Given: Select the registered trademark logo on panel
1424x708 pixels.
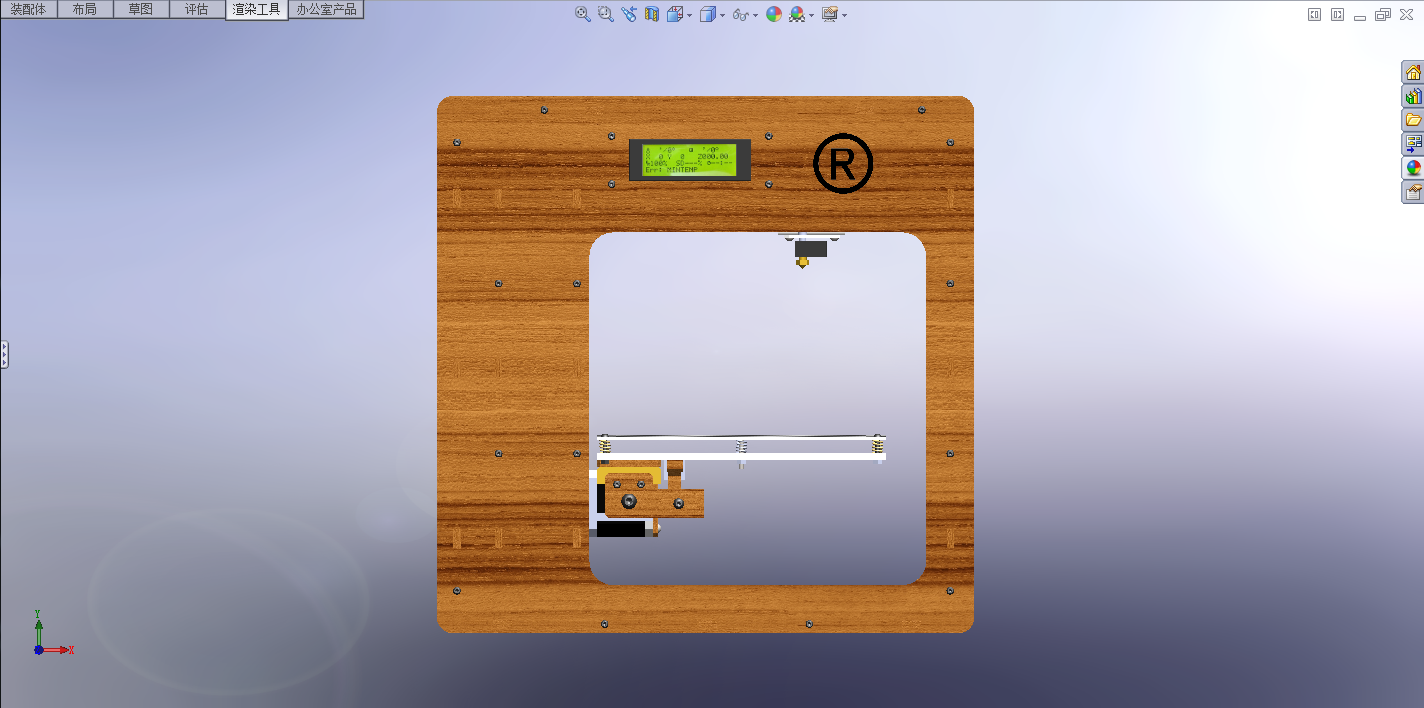Looking at the screenshot, I should pos(843,163).
